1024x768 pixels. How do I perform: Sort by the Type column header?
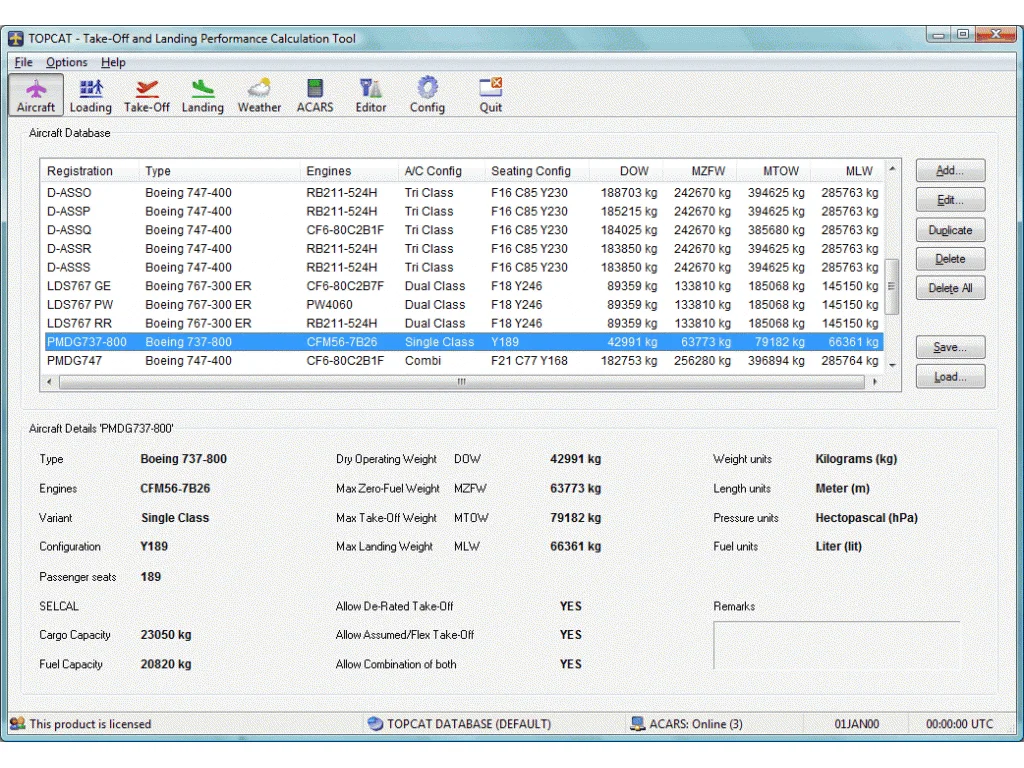(219, 171)
